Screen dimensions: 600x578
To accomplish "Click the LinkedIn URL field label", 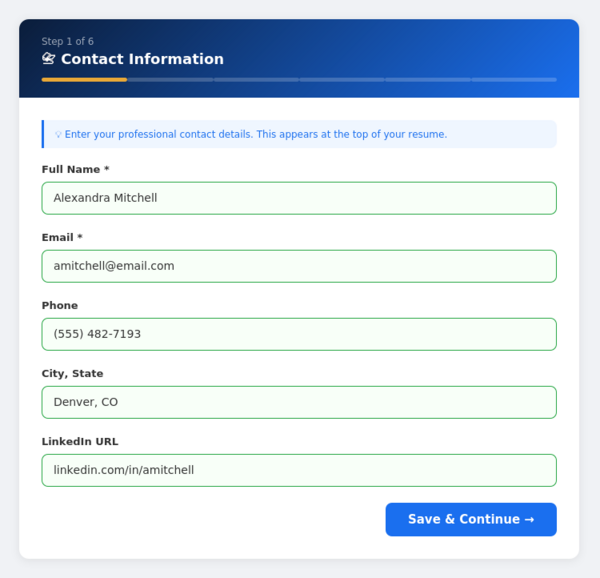I will [80, 442].
